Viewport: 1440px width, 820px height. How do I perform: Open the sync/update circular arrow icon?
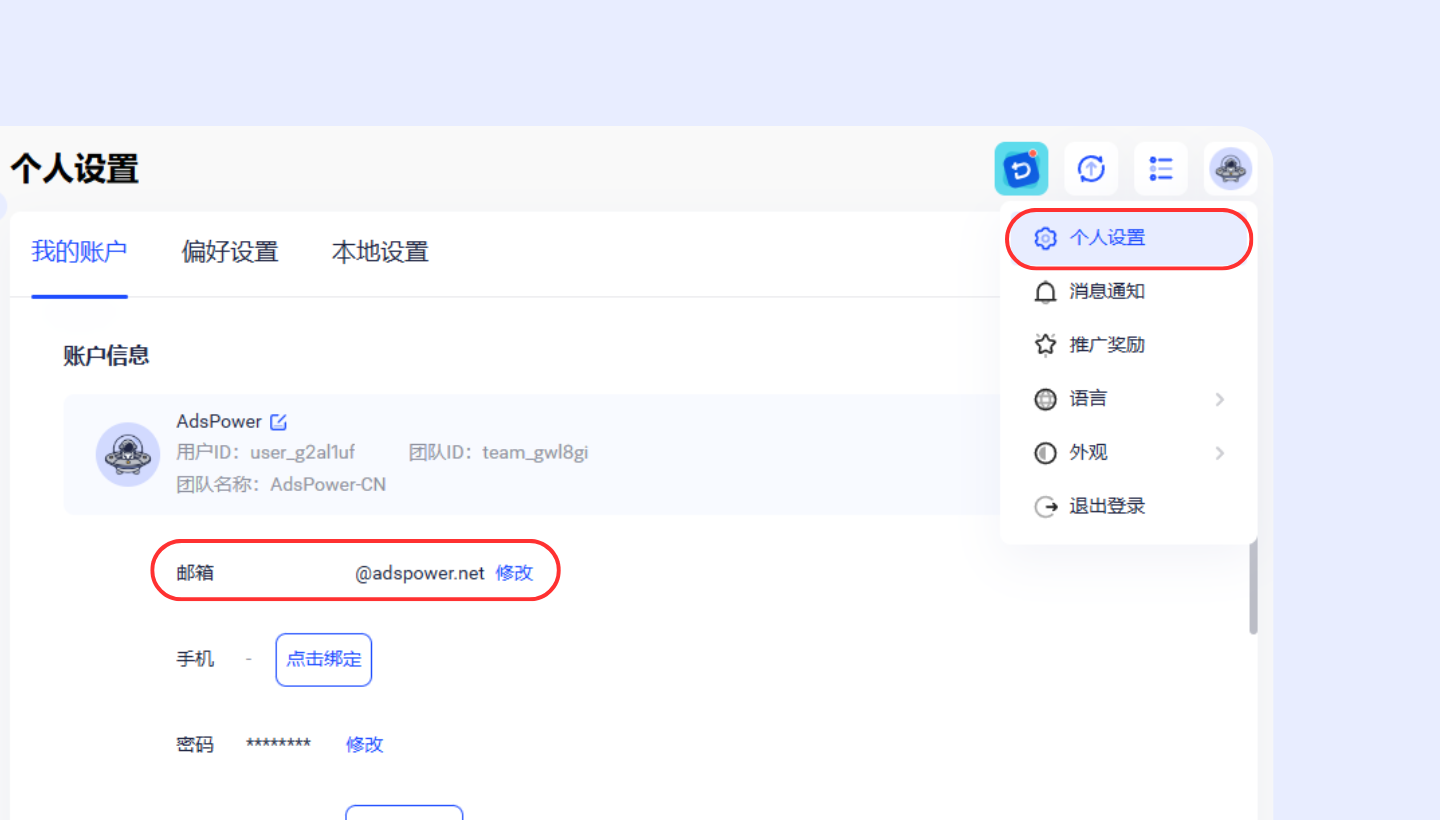(x=1091, y=168)
